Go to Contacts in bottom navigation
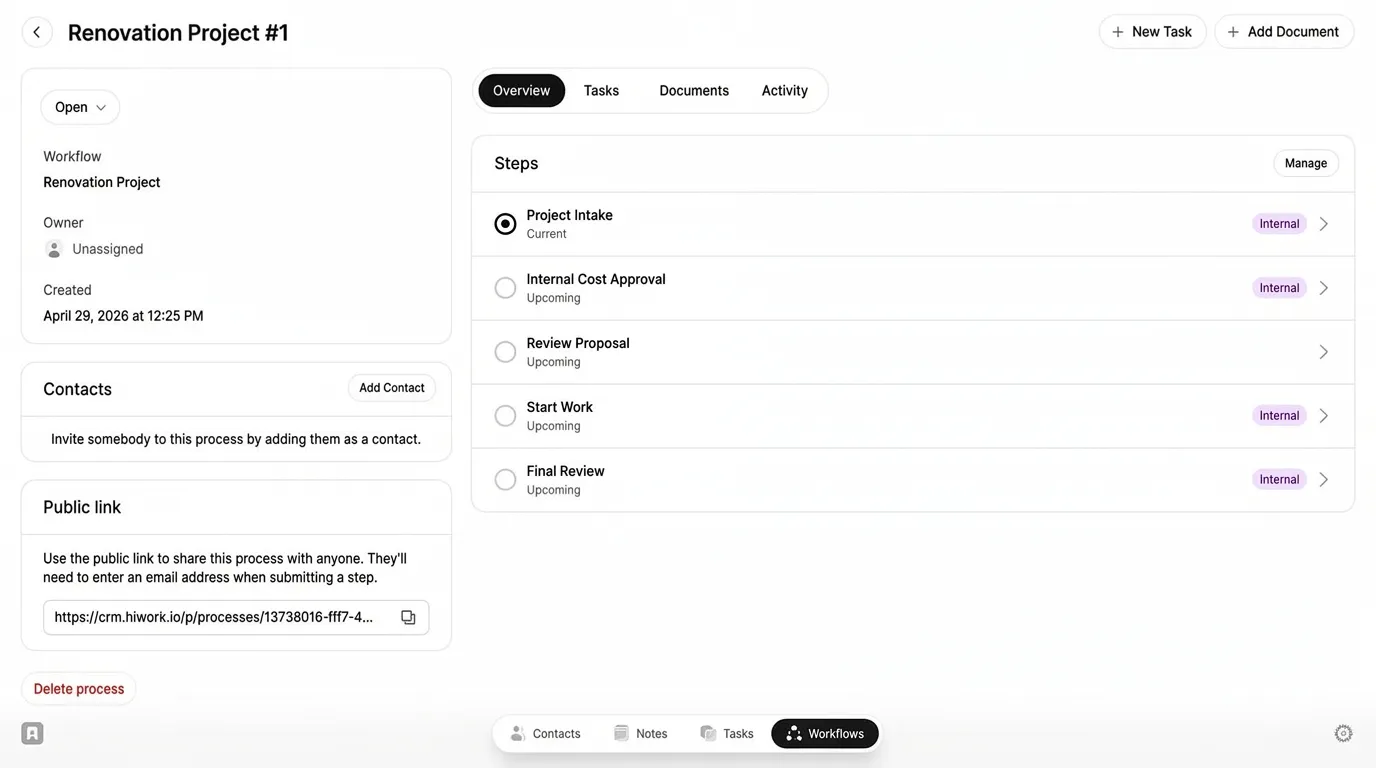The height and width of the screenshot is (768, 1376). pos(545,733)
